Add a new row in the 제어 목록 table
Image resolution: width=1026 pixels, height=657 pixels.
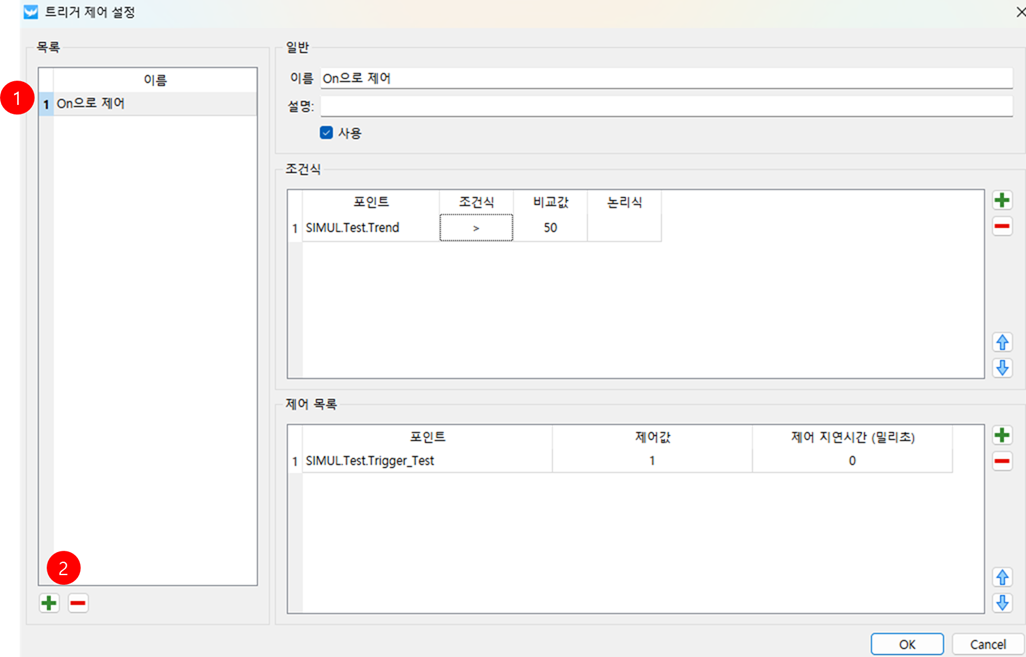pos(1001,435)
